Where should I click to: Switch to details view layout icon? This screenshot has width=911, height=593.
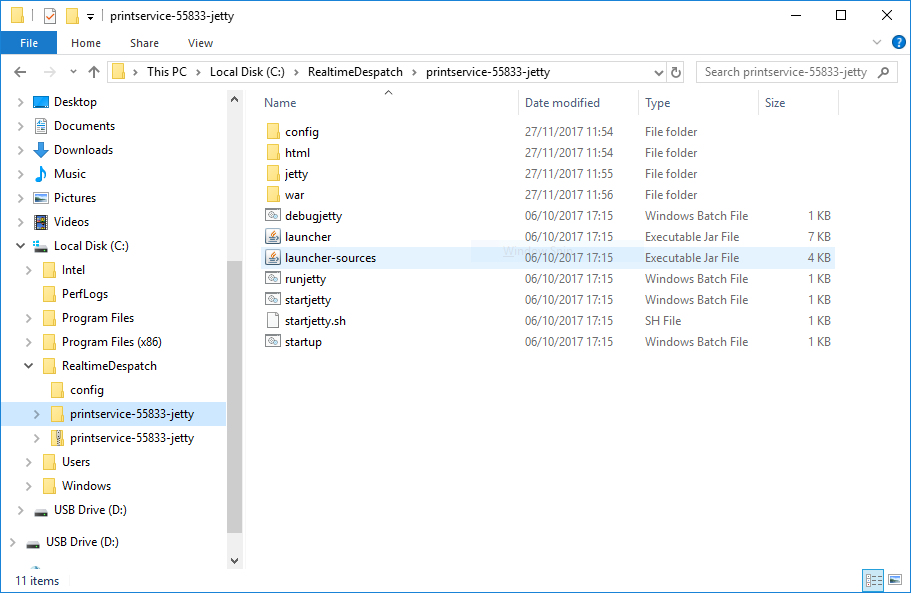click(874, 580)
